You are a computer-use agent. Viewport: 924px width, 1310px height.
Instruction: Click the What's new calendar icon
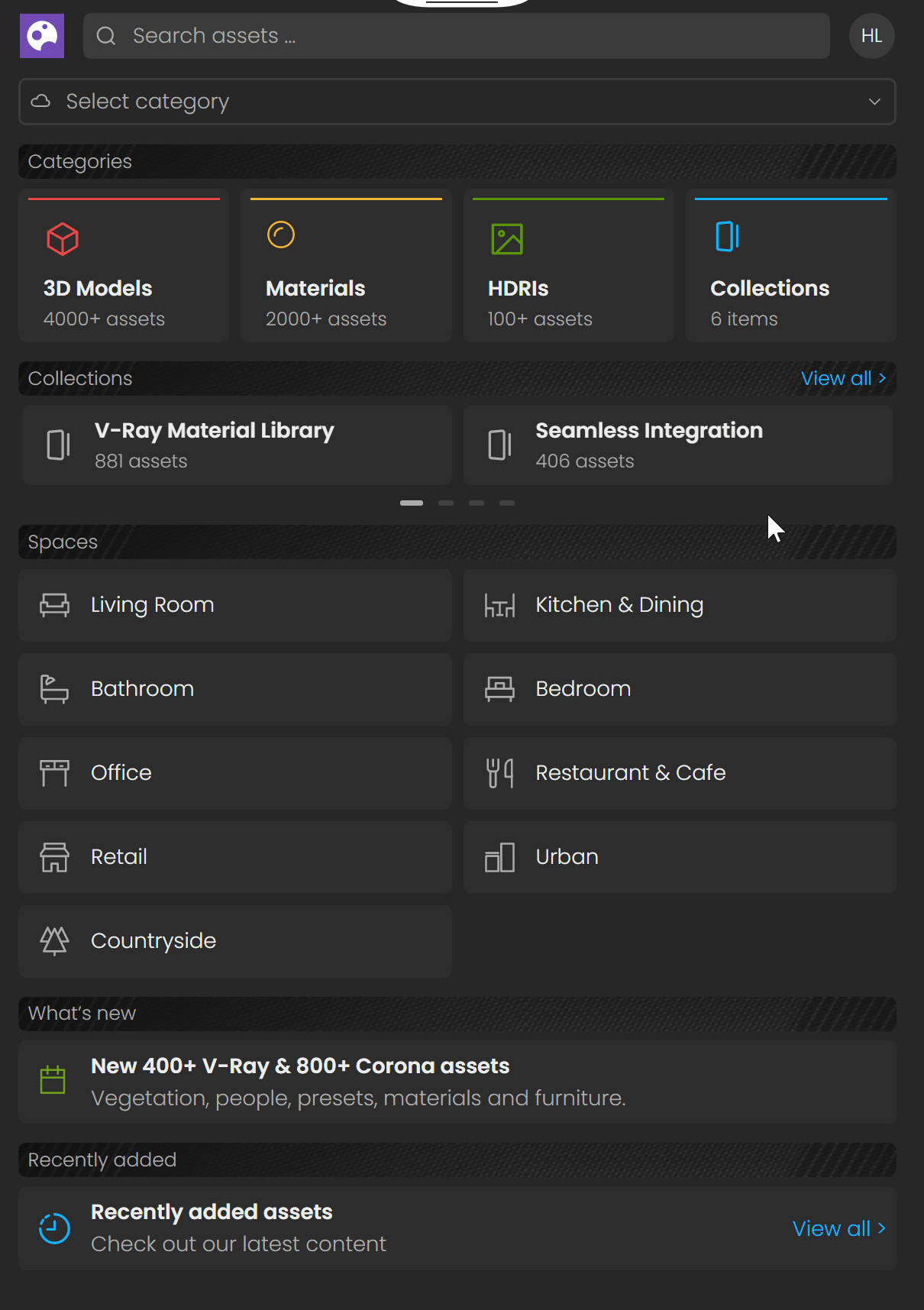pos(53,1080)
